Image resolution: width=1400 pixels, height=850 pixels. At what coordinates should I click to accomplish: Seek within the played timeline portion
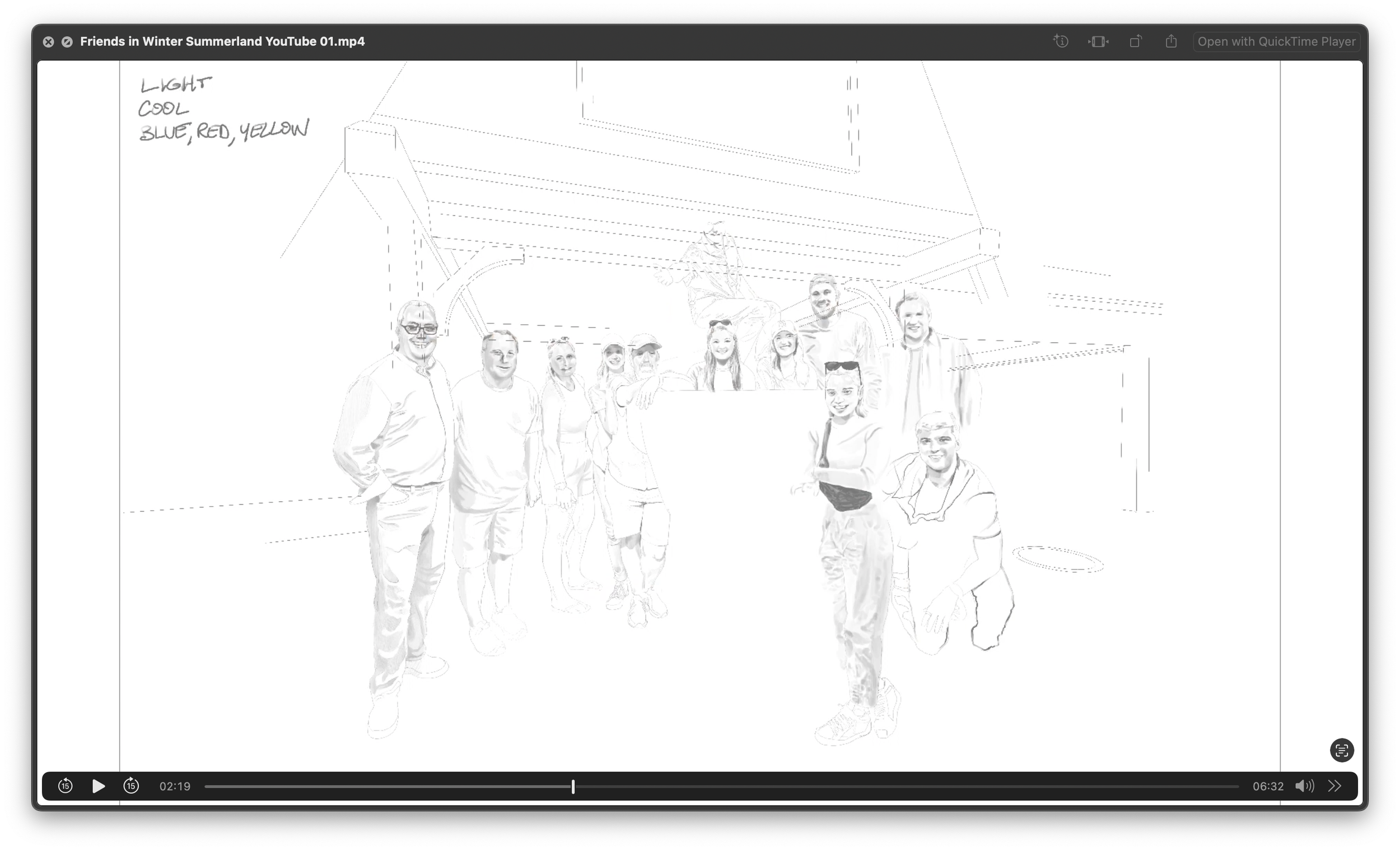click(x=386, y=786)
